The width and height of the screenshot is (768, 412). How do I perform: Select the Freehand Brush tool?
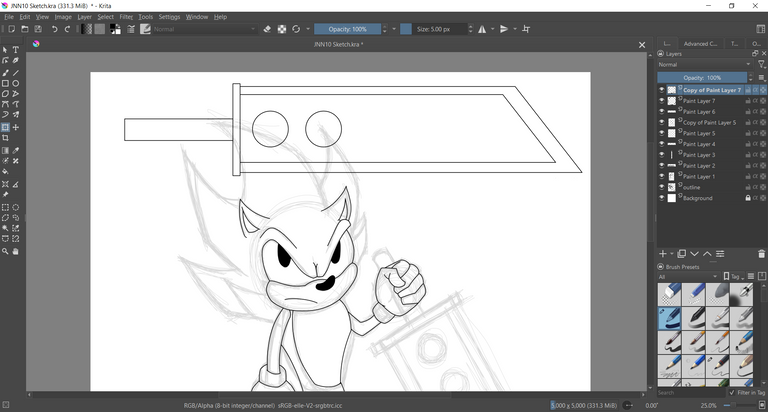[5, 73]
